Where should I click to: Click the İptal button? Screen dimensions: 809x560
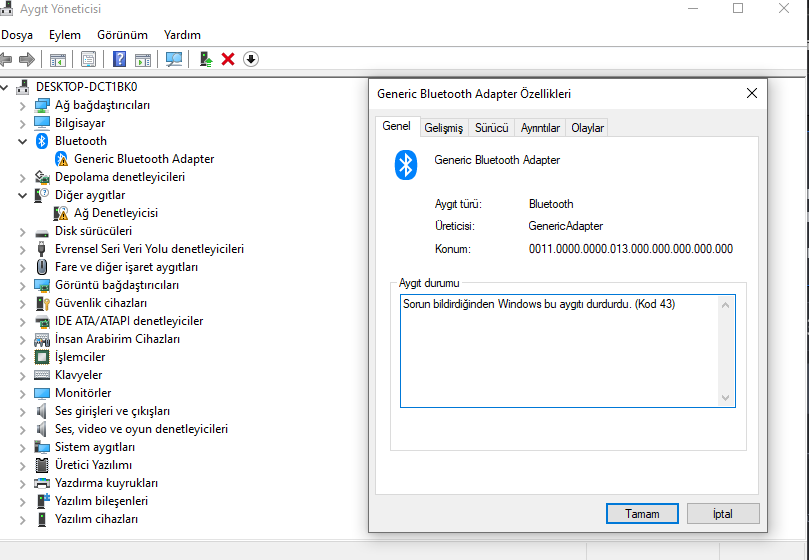click(x=723, y=514)
